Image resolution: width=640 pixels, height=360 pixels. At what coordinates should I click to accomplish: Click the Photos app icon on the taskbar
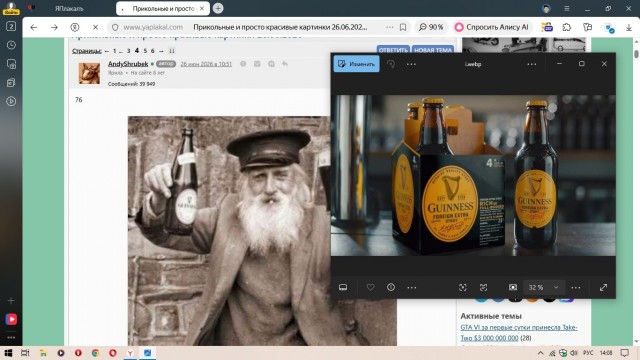click(x=147, y=353)
